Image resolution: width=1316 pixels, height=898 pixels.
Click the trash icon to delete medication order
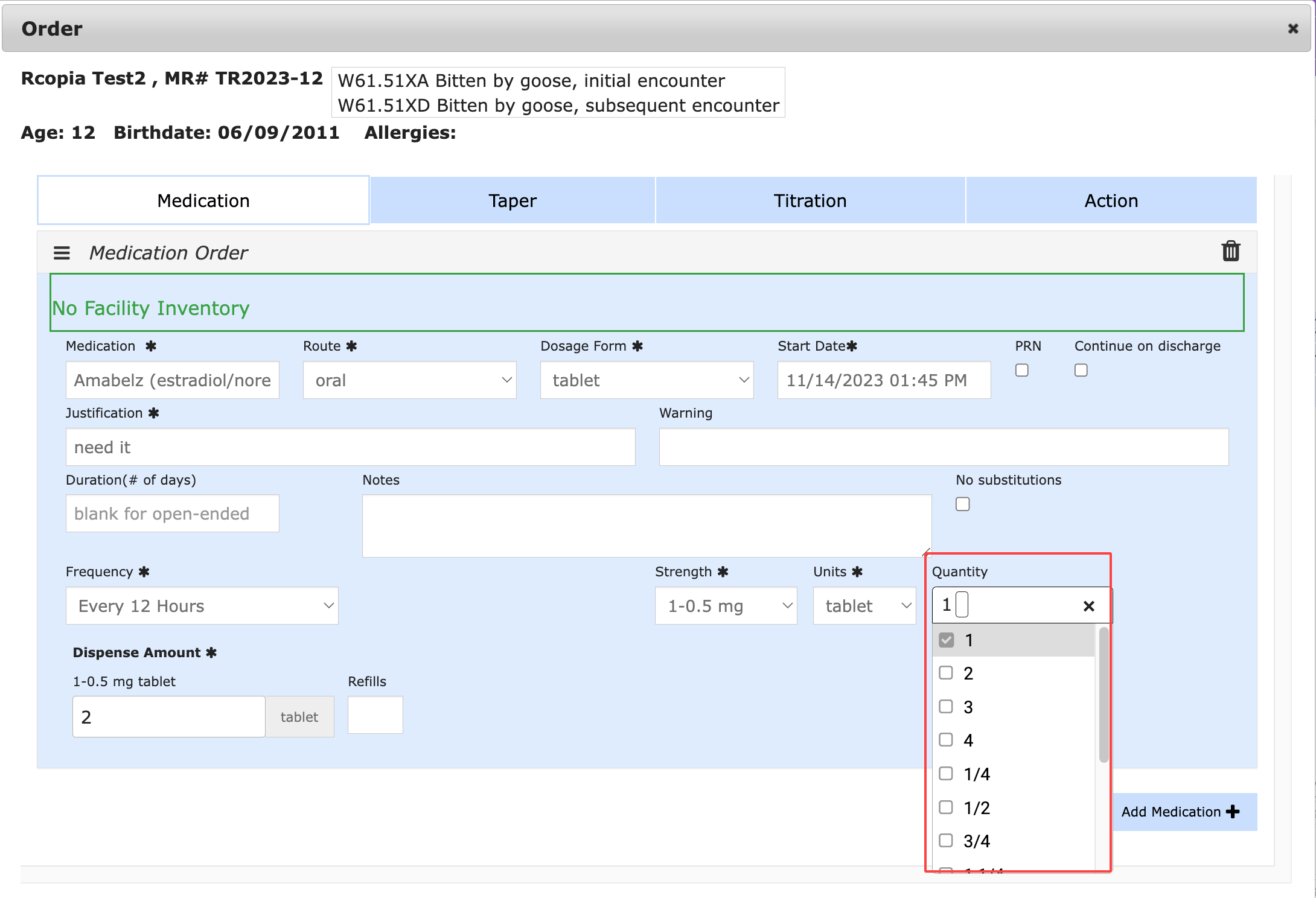pos(1230,251)
